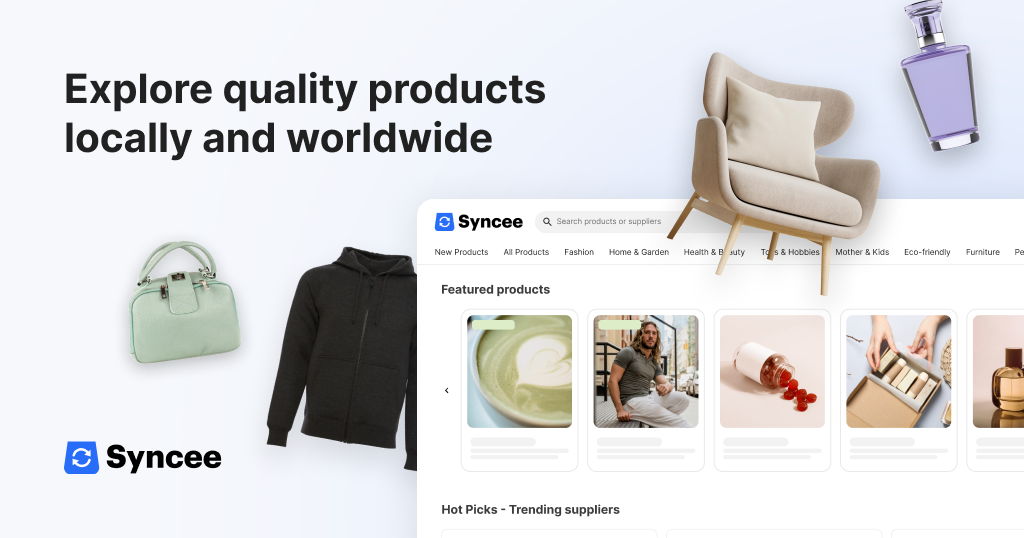
Task: Go to Home & Garden category
Action: click(639, 252)
